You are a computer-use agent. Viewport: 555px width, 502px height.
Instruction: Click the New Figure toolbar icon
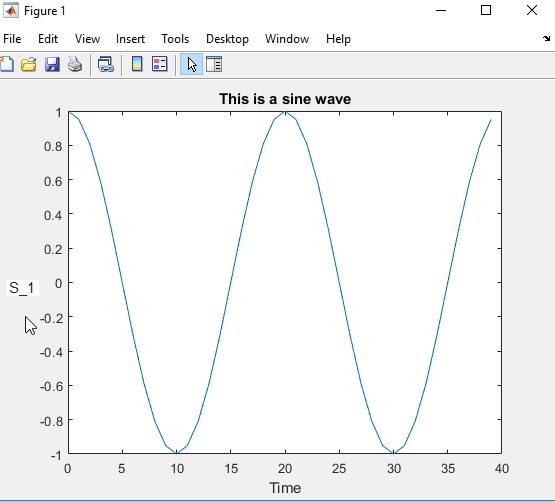click(x=7, y=64)
